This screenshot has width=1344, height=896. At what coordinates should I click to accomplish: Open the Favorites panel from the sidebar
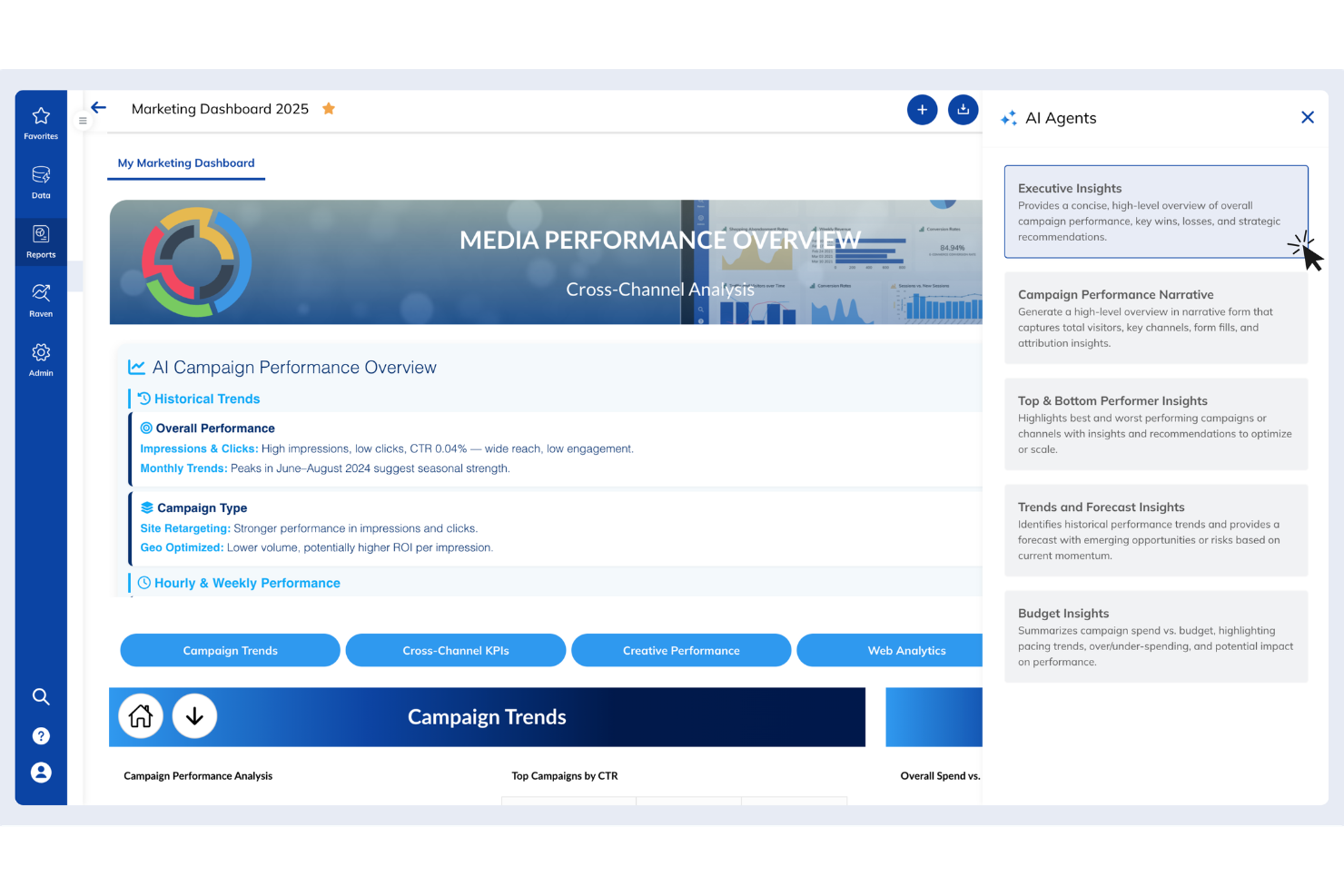(x=41, y=123)
